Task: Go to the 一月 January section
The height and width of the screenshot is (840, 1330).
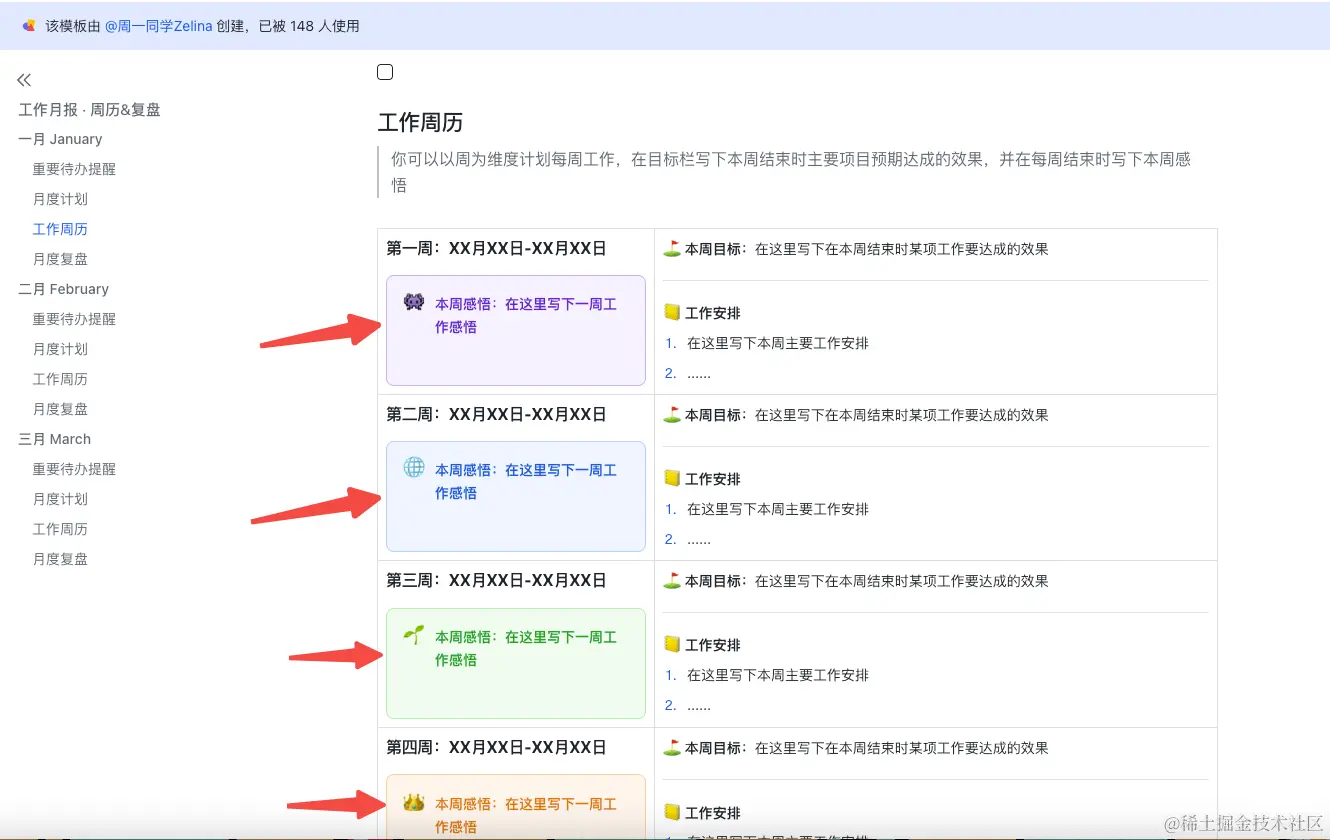Action: pyautogui.click(x=60, y=139)
